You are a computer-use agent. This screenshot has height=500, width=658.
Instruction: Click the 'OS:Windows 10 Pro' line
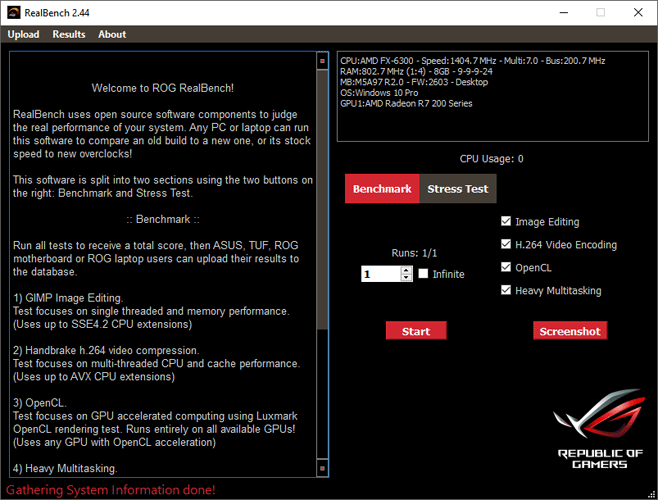click(x=379, y=93)
